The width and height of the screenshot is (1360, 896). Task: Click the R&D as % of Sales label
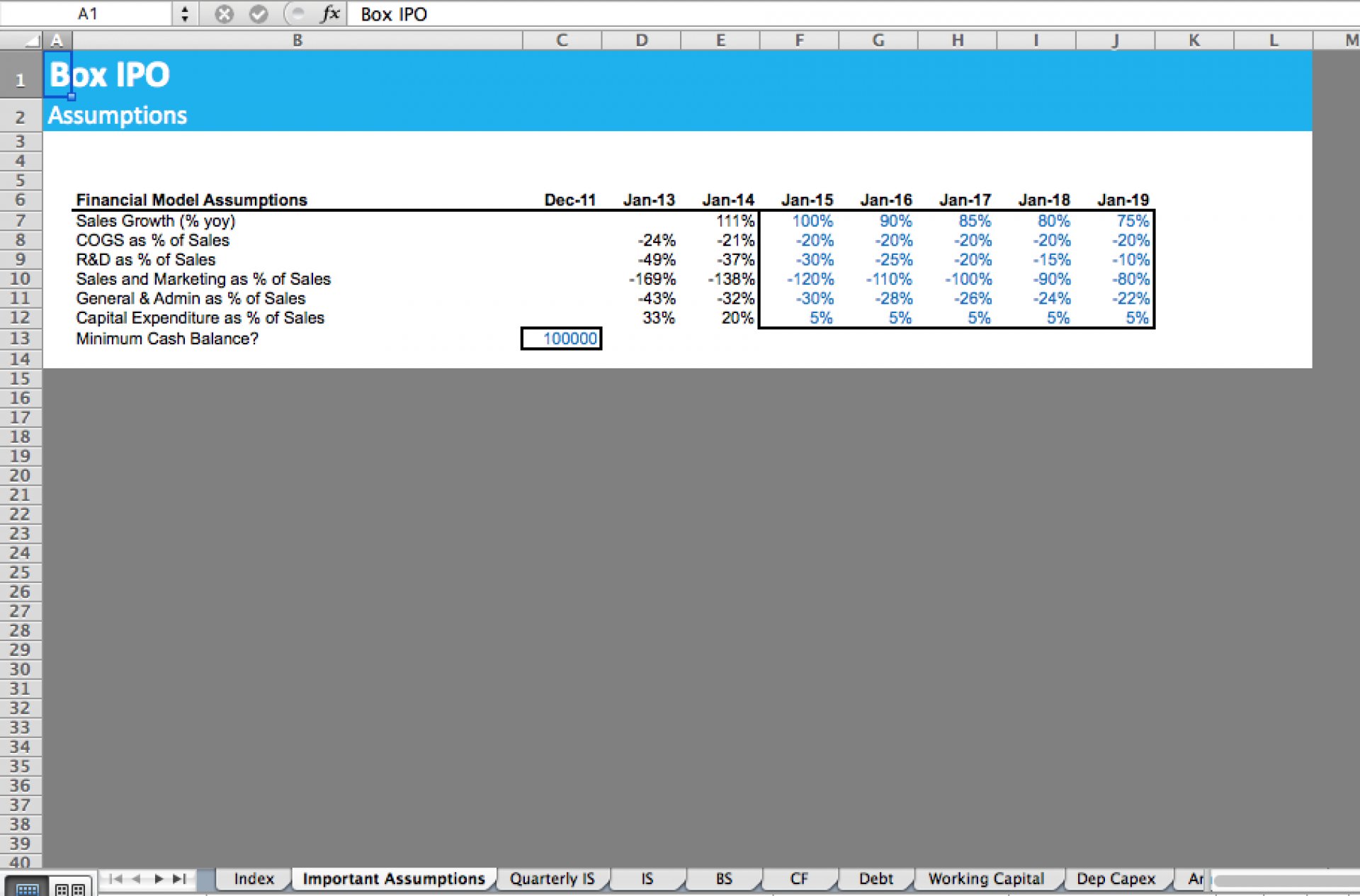tap(145, 259)
